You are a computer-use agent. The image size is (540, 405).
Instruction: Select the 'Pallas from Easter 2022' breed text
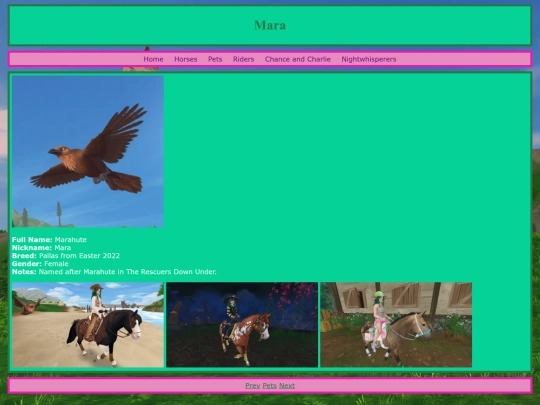tap(80, 256)
